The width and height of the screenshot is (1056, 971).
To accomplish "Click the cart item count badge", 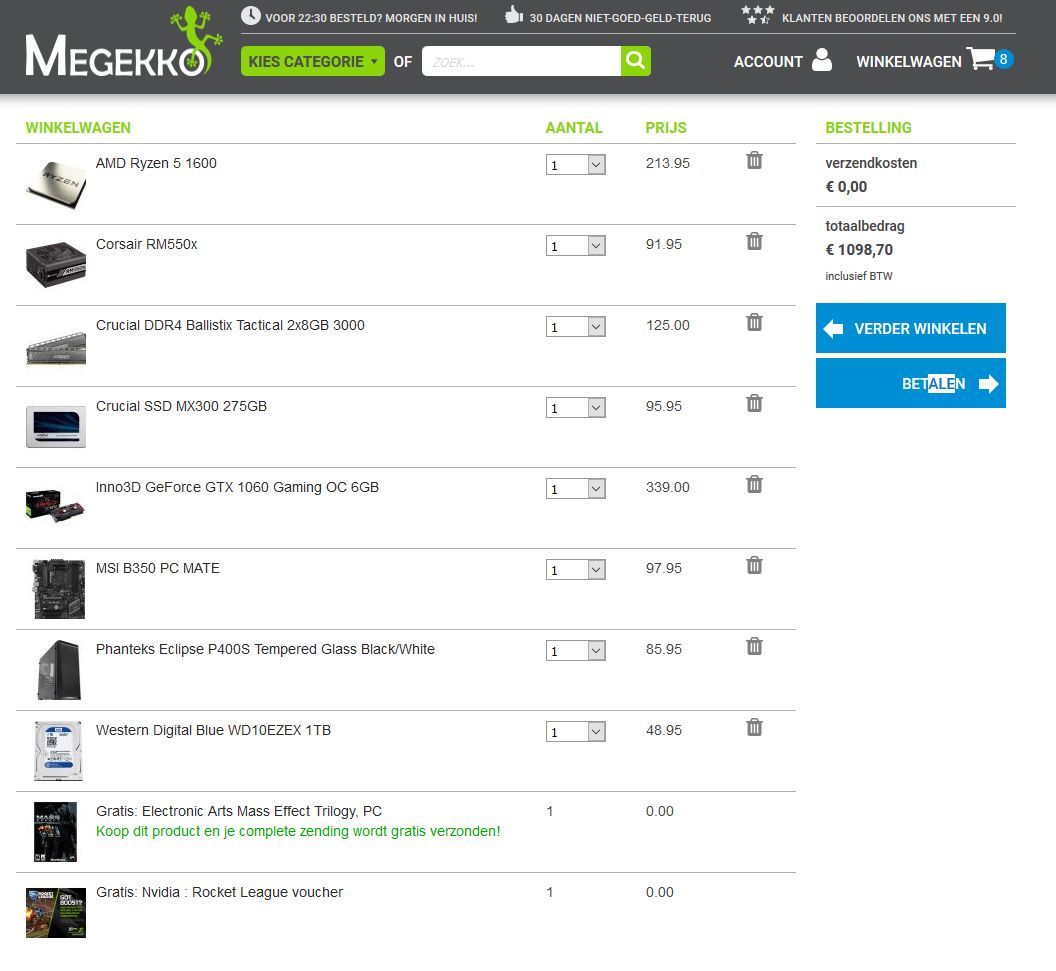I will point(1003,59).
